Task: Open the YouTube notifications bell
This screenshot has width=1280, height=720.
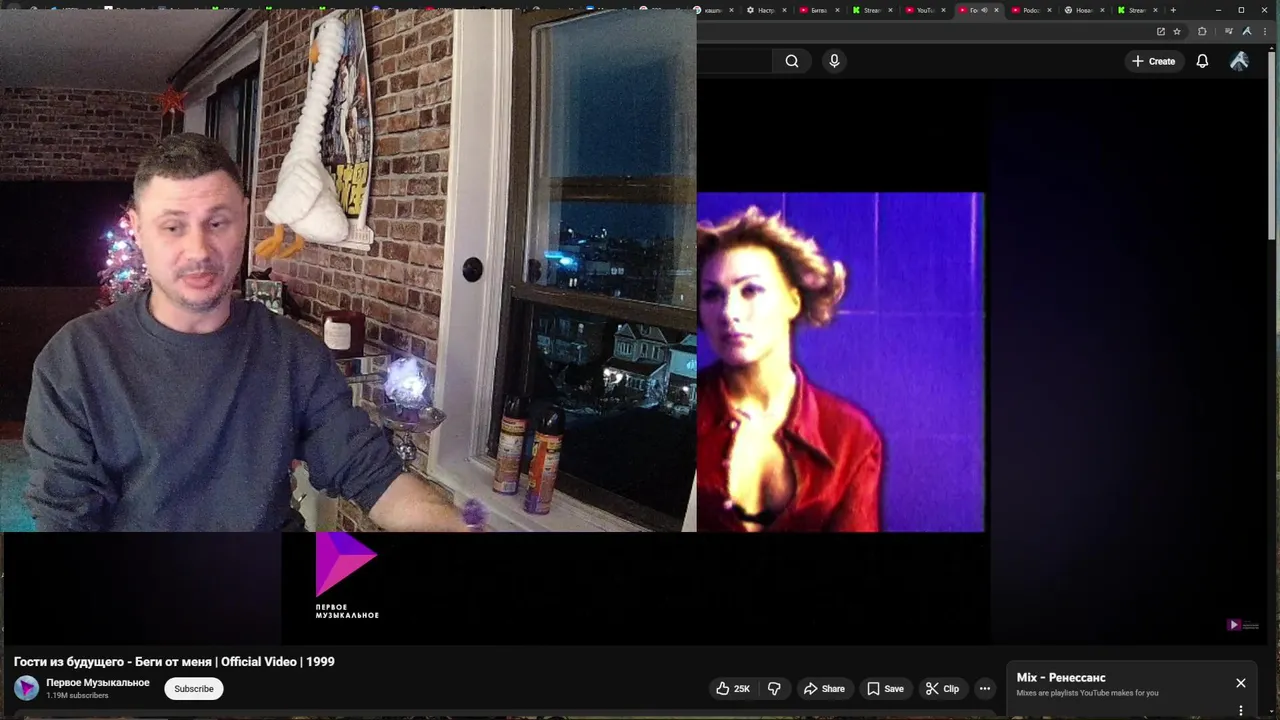Action: tap(1202, 61)
